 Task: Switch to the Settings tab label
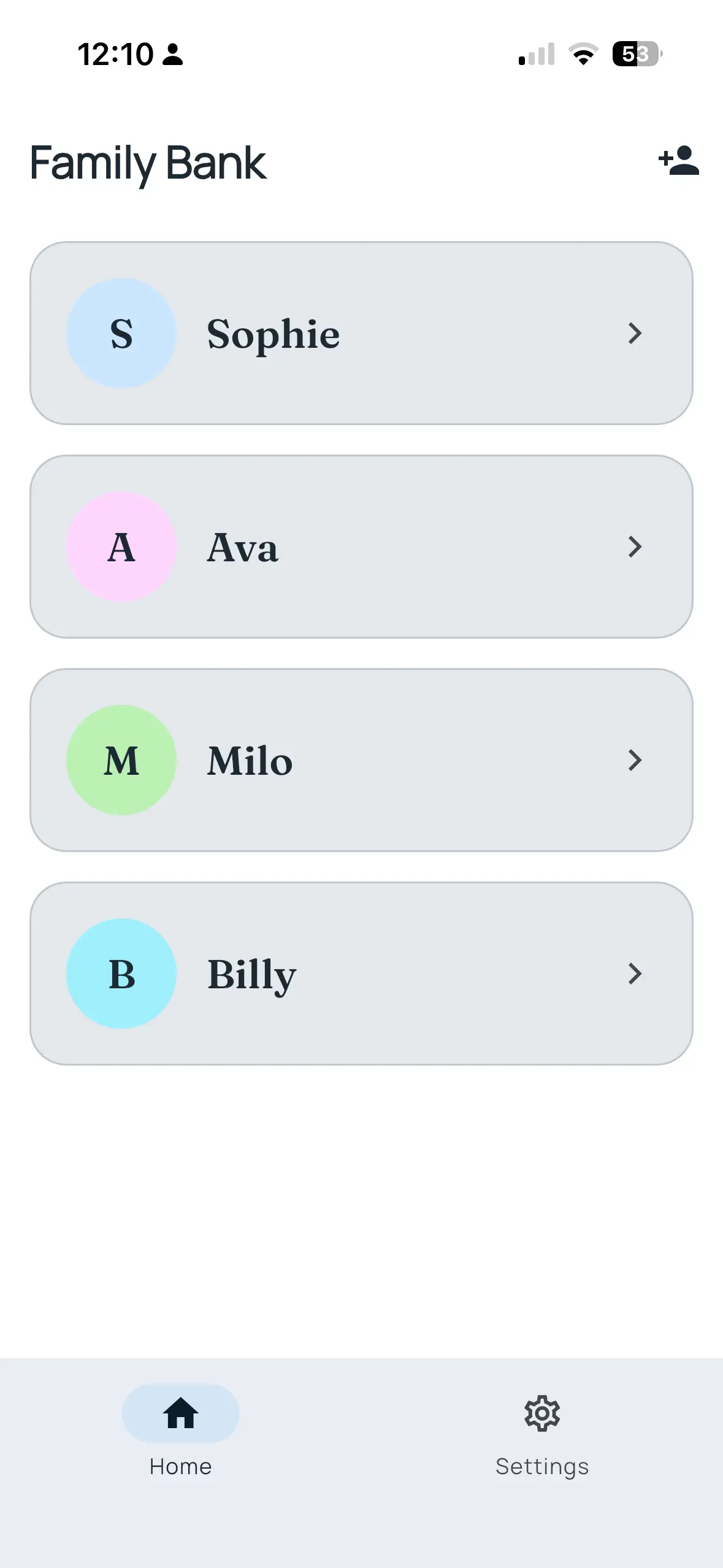point(542,1466)
